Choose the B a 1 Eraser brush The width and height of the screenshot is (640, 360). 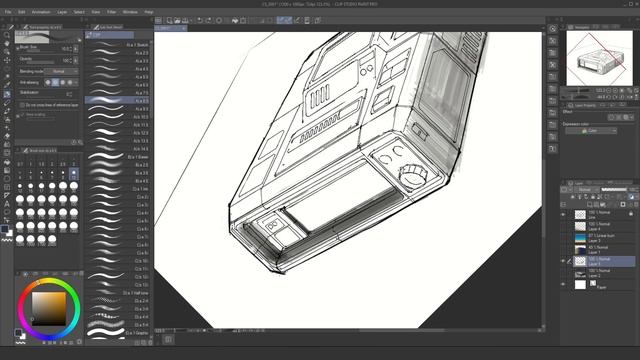point(118,157)
